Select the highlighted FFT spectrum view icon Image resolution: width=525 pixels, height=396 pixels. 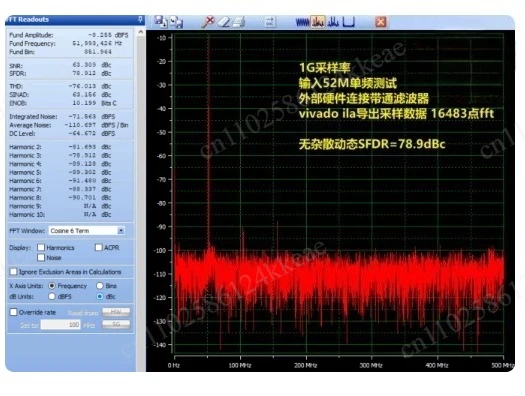pyautogui.click(x=317, y=22)
